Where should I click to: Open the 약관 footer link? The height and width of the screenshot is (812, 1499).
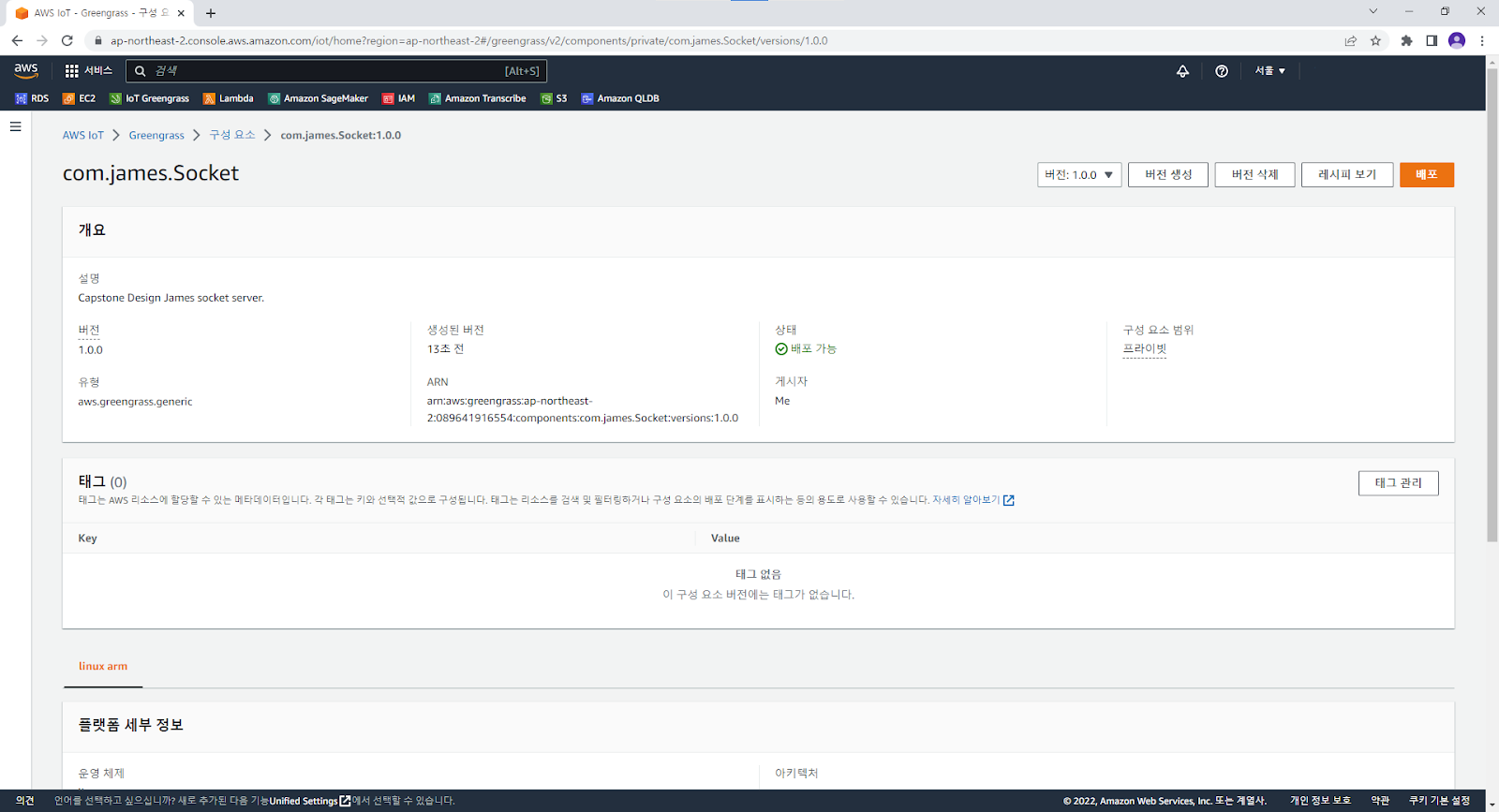pos(1380,801)
